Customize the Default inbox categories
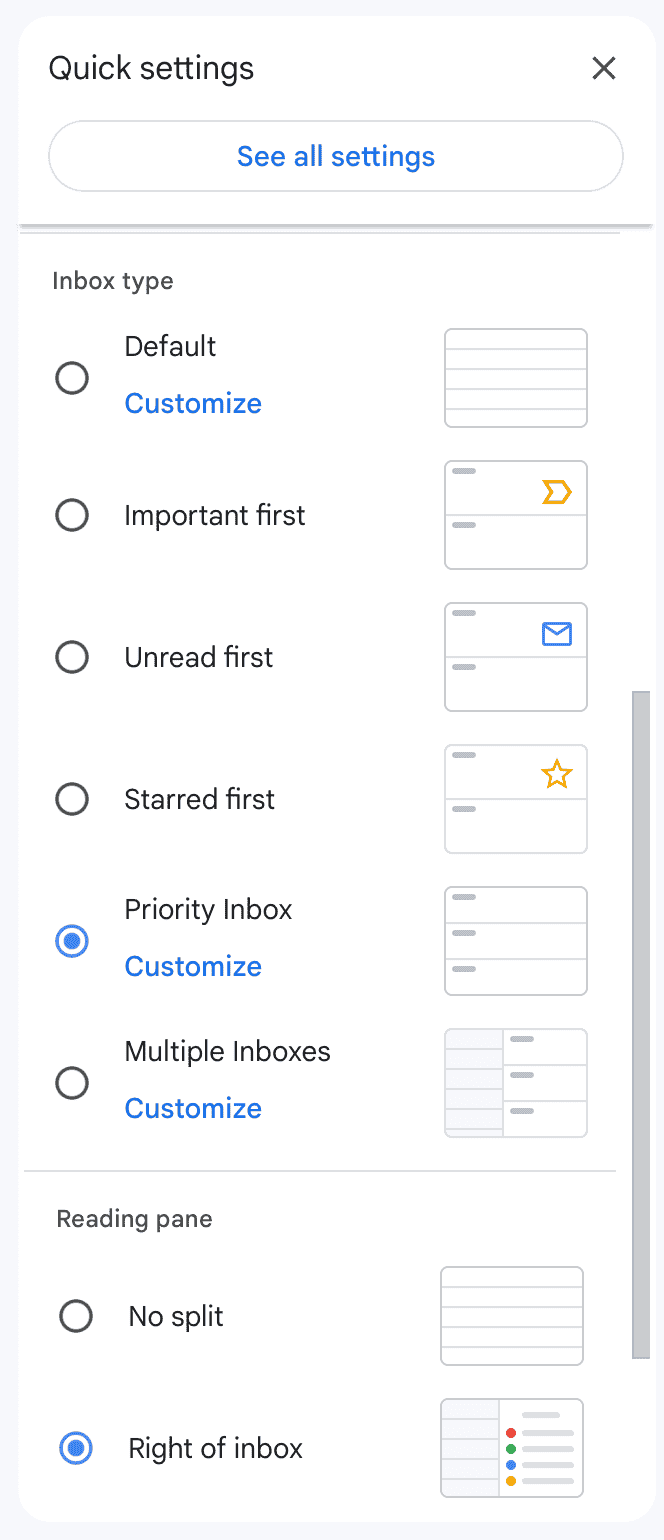 click(x=193, y=403)
